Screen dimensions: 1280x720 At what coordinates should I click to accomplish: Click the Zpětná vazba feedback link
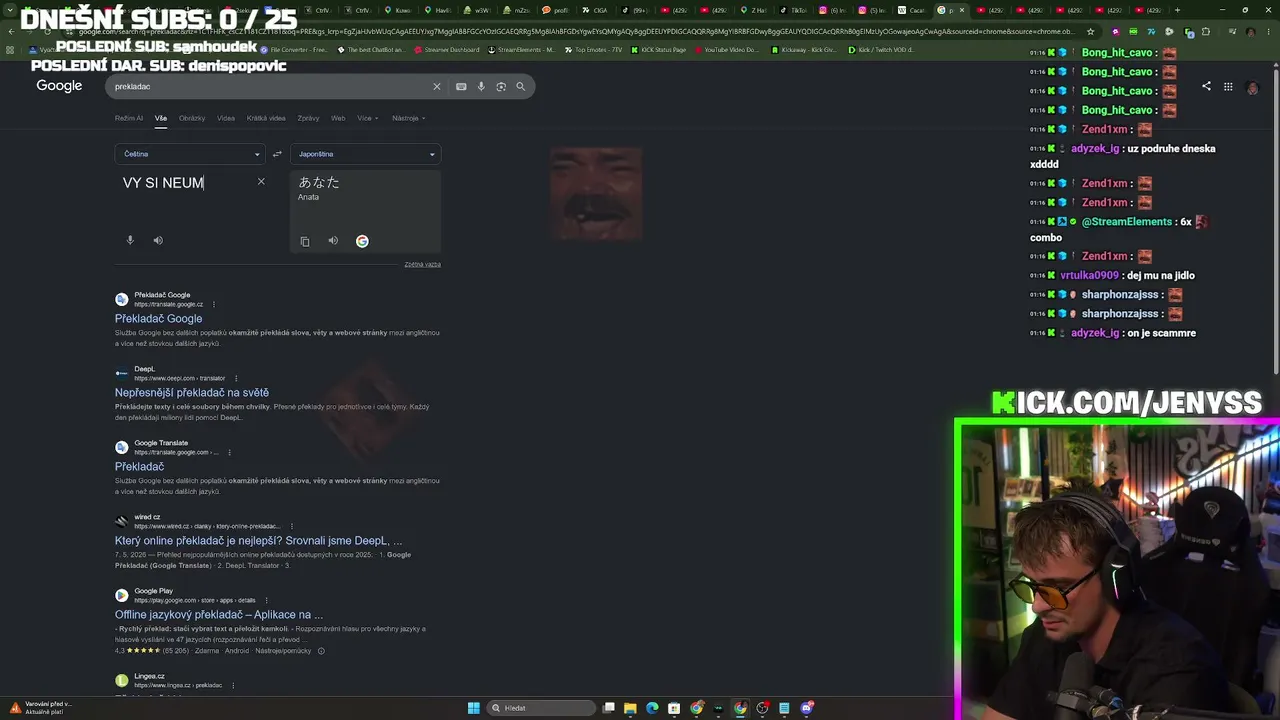pos(422,264)
